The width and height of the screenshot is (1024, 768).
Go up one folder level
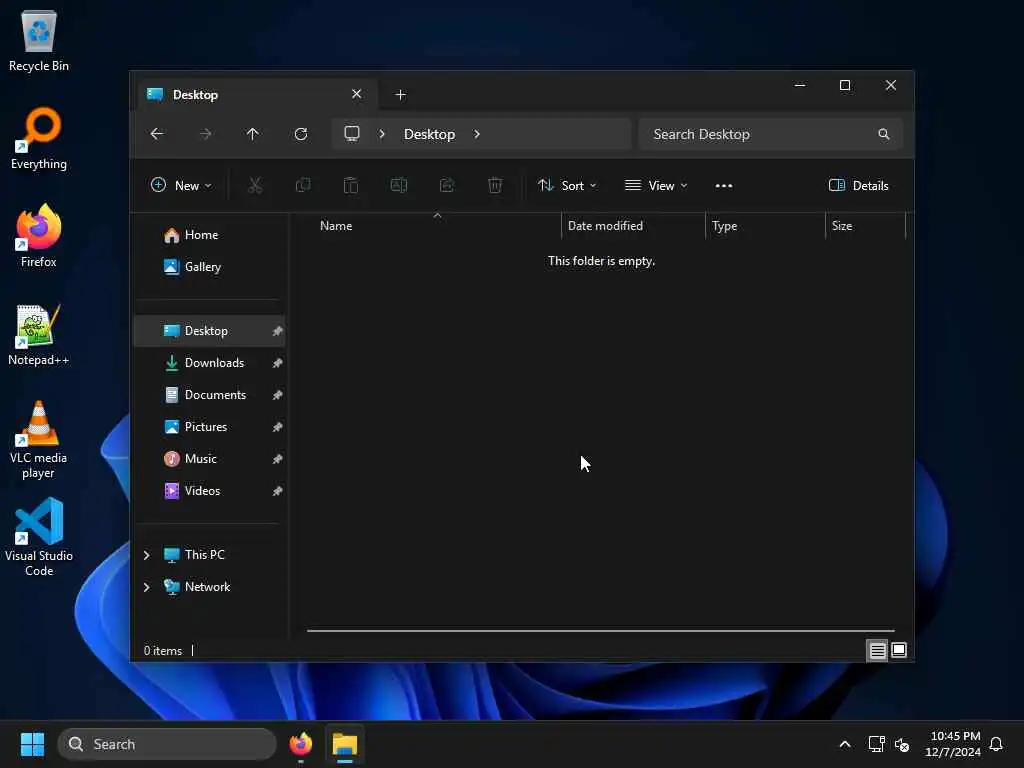coord(253,134)
